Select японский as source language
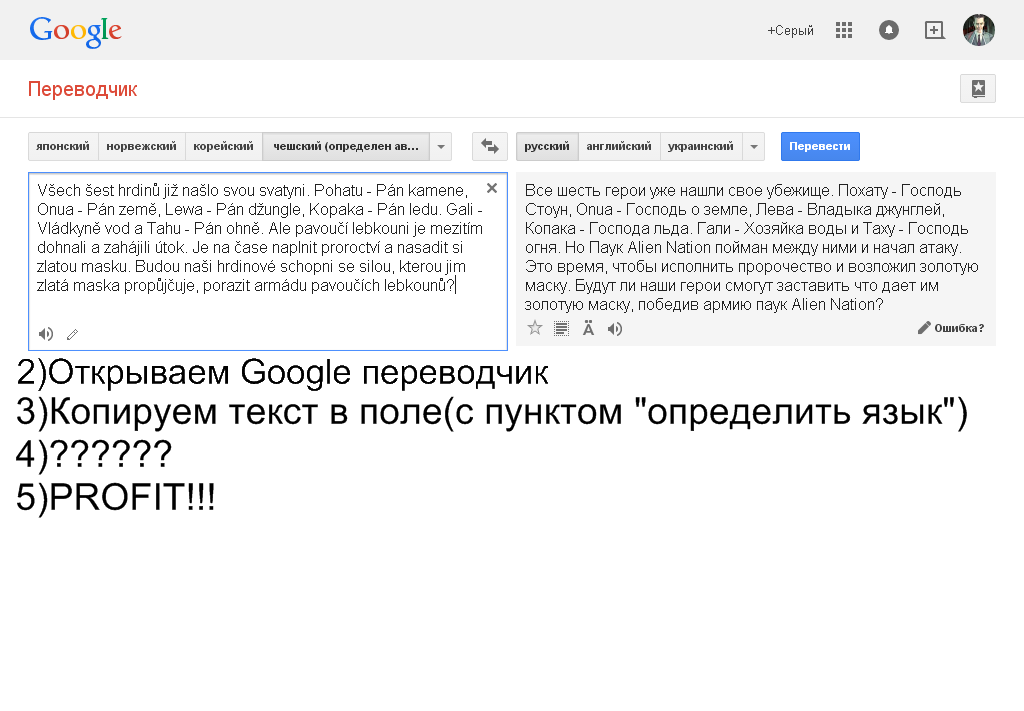Screen dimensions: 1024x711 pyautogui.click(x=63, y=146)
